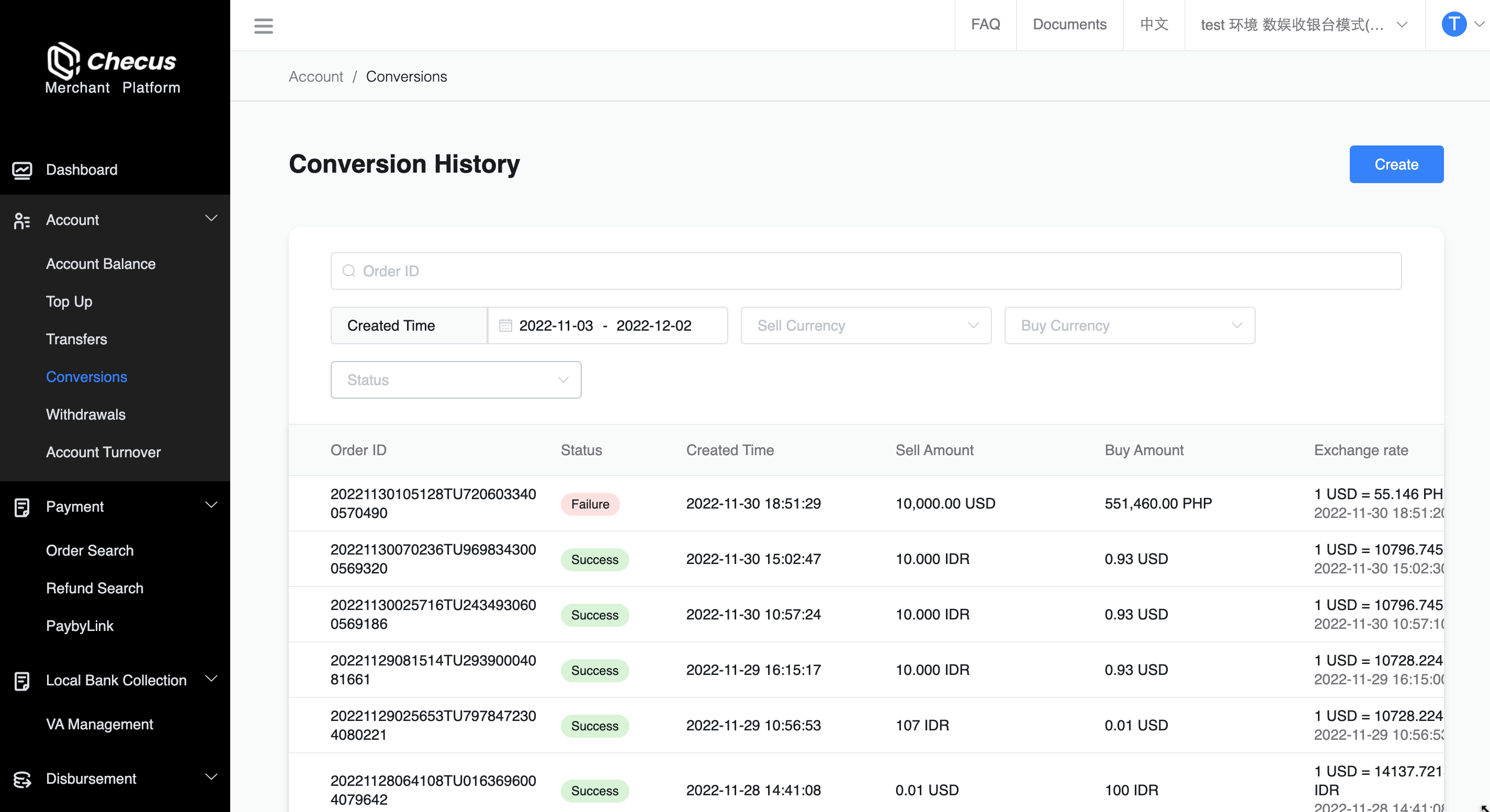
Task: Click the Disbursement coins icon
Action: [22, 779]
